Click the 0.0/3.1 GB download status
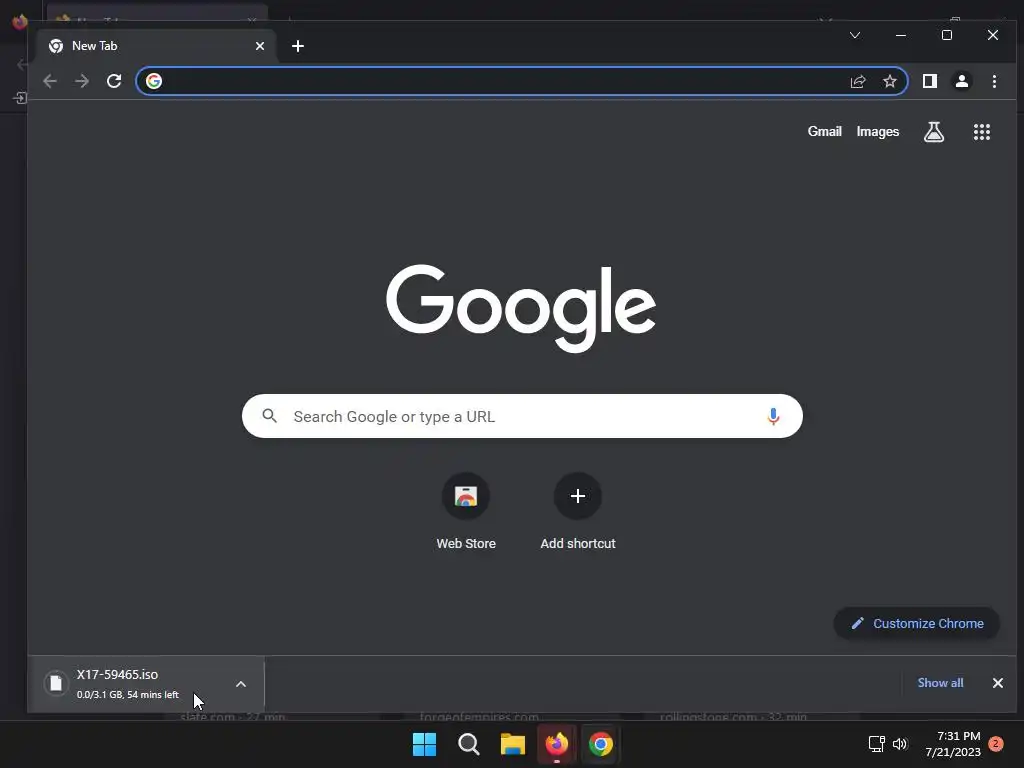This screenshot has width=1024, height=768. [127, 695]
